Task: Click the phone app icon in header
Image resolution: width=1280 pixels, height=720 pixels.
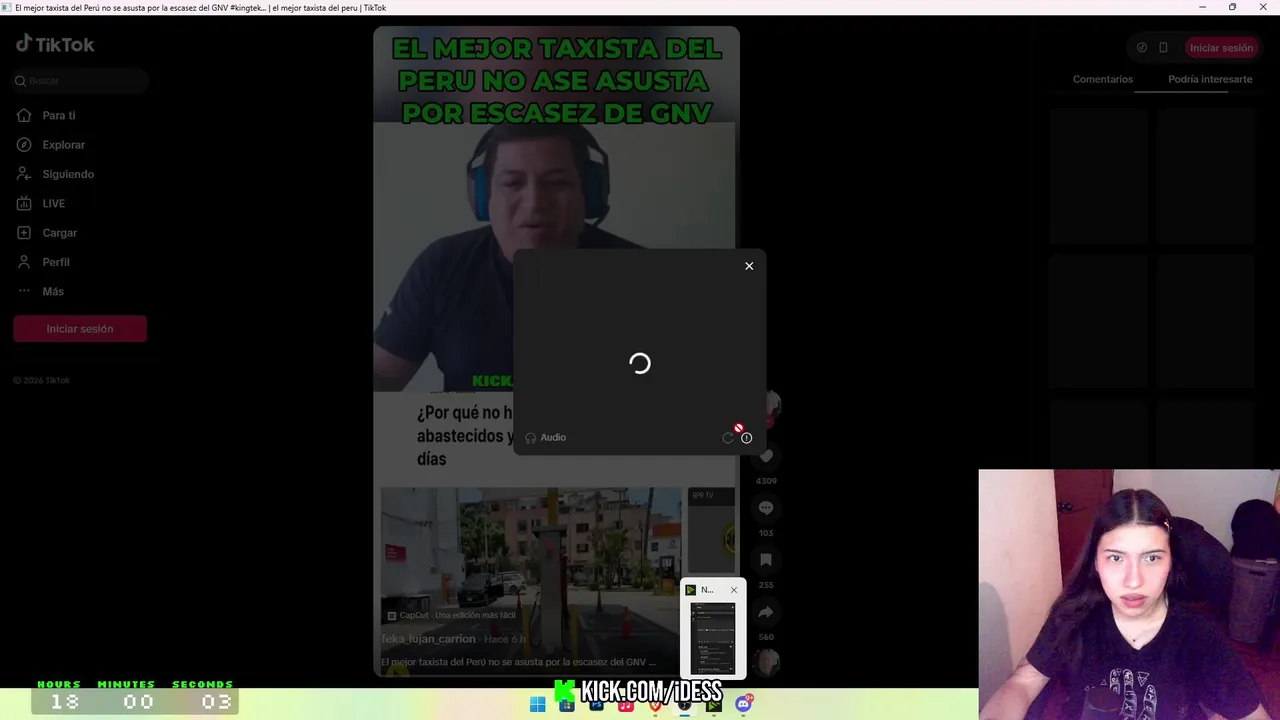Action: pos(1163,48)
